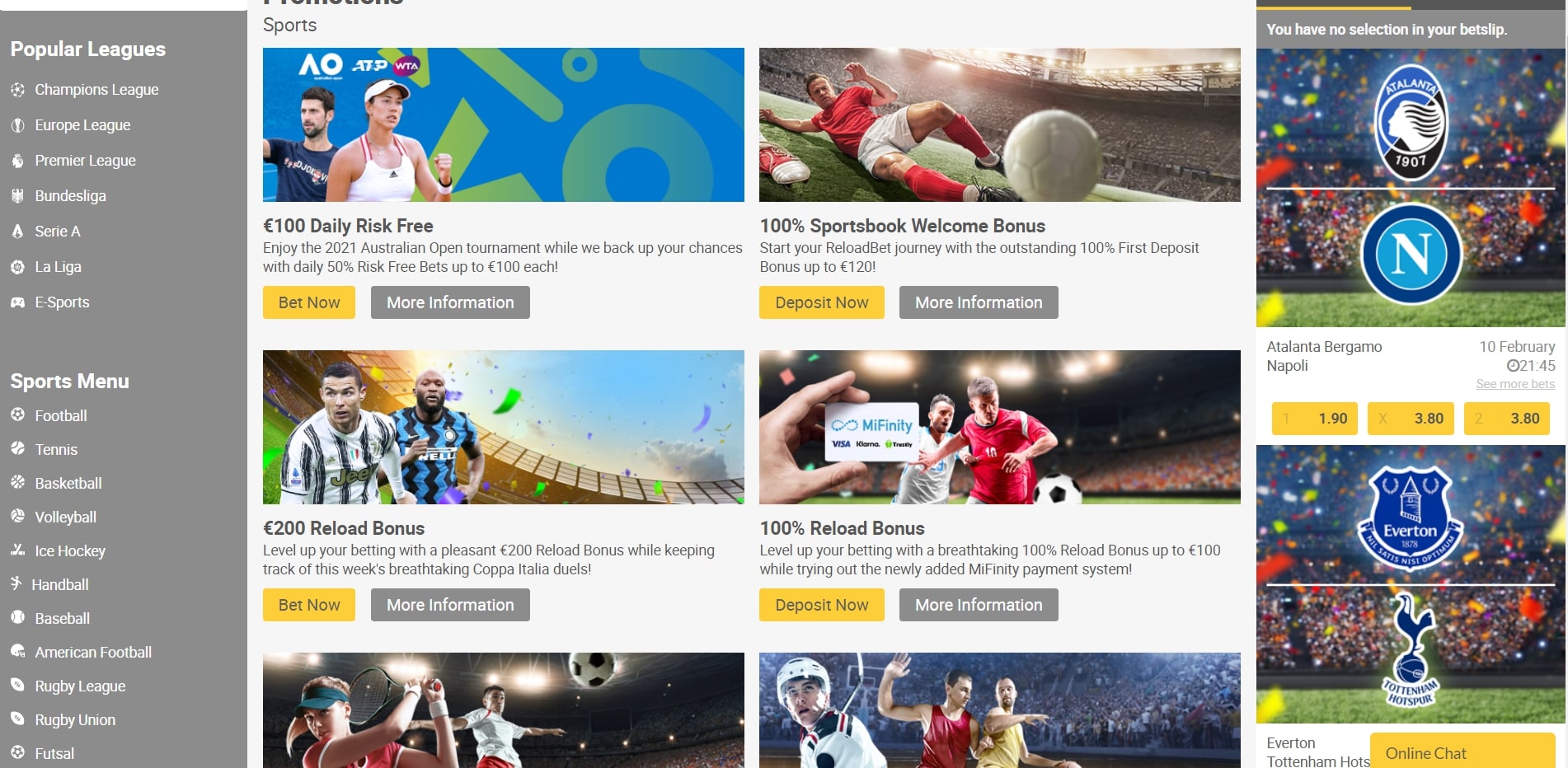Screen dimensions: 1568x768
Task: Click the Bundesliga league icon
Action: (x=17, y=196)
